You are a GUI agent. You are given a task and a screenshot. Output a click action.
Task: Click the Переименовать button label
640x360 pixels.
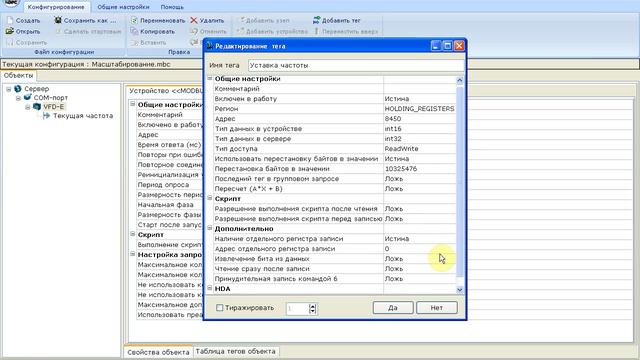pyautogui.click(x=162, y=20)
